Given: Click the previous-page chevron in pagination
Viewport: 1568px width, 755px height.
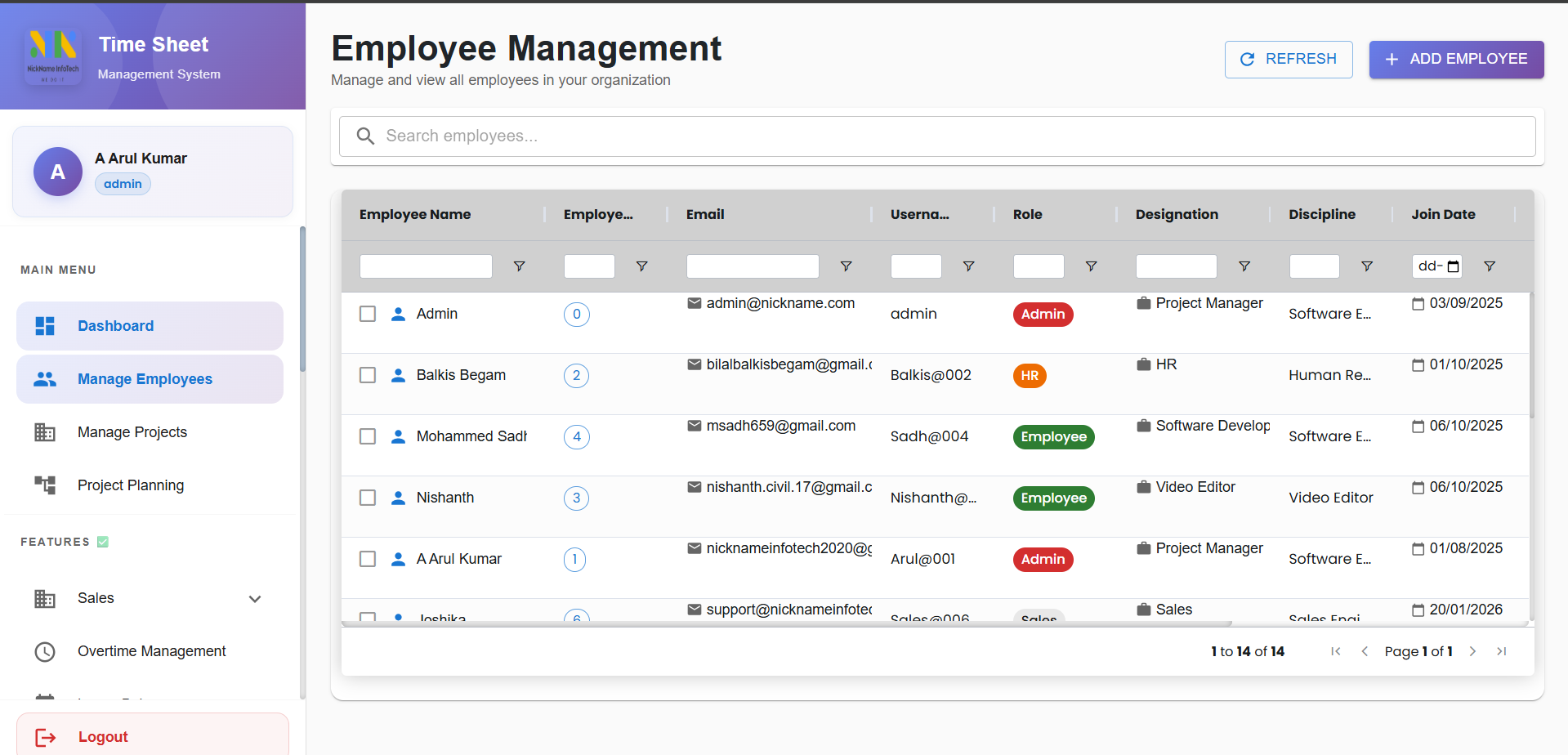Looking at the screenshot, I should click(1365, 651).
